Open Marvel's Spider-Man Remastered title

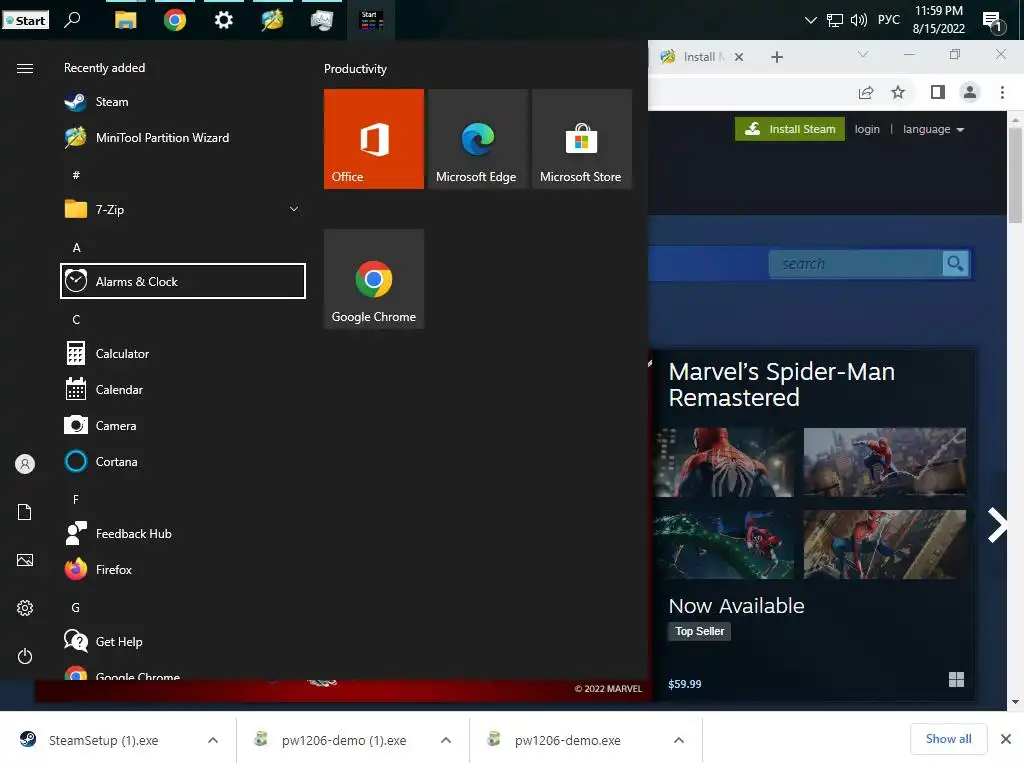(782, 385)
